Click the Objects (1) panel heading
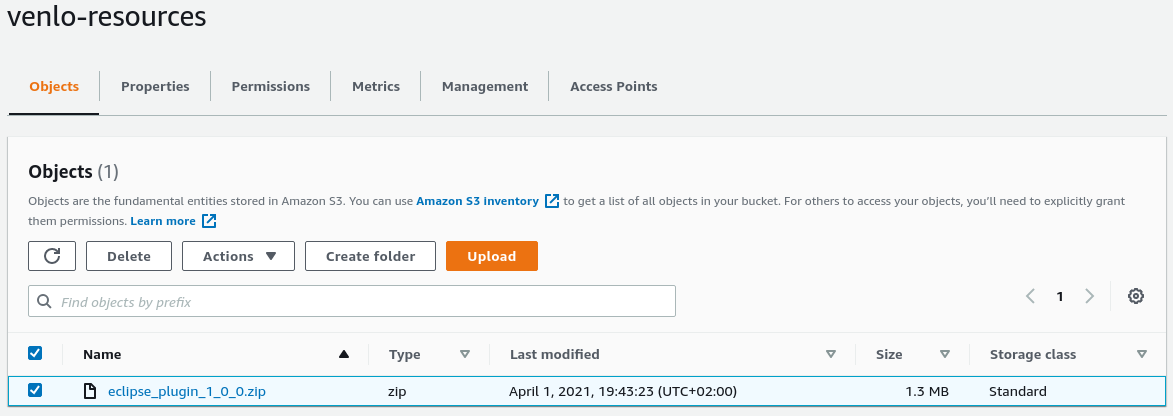1173x416 pixels. (73, 171)
